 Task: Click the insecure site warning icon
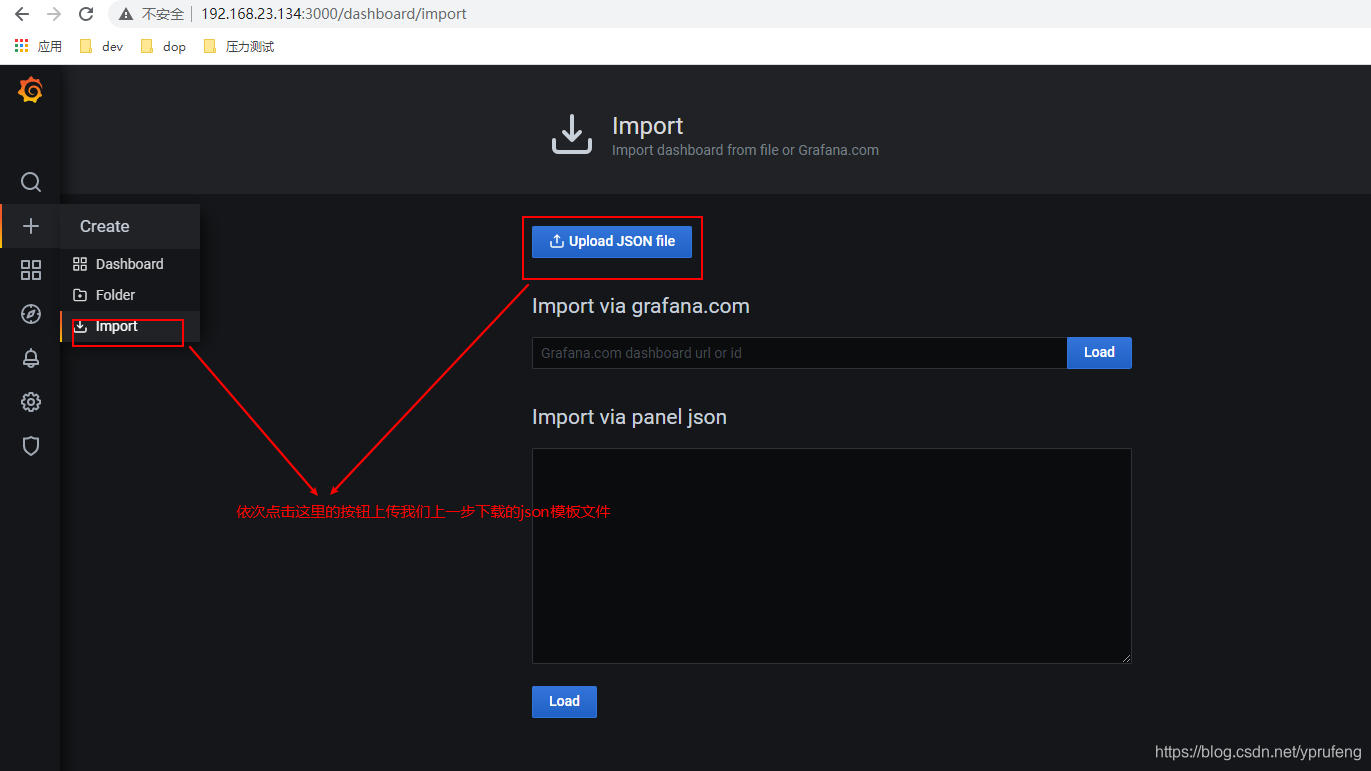click(126, 14)
